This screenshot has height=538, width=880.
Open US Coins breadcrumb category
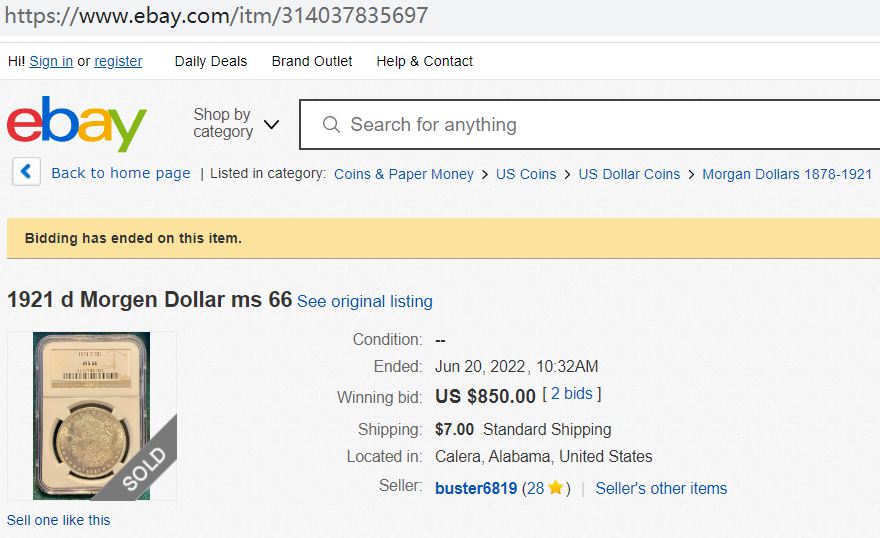pos(525,174)
